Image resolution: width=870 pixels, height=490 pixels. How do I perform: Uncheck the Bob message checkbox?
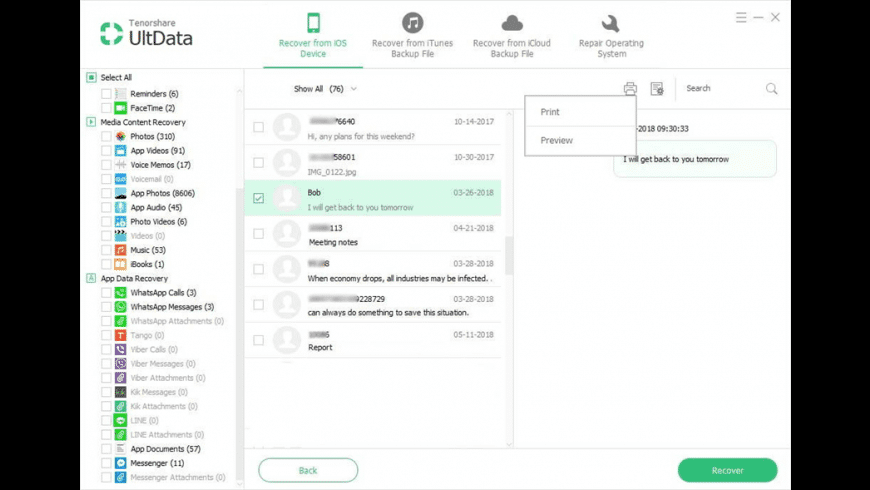pyautogui.click(x=259, y=198)
